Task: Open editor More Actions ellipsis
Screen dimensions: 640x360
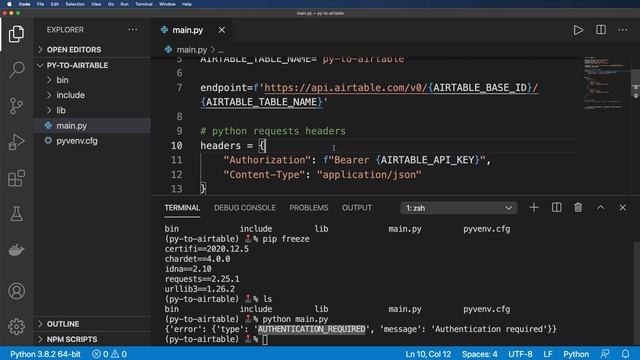Action: (x=622, y=30)
